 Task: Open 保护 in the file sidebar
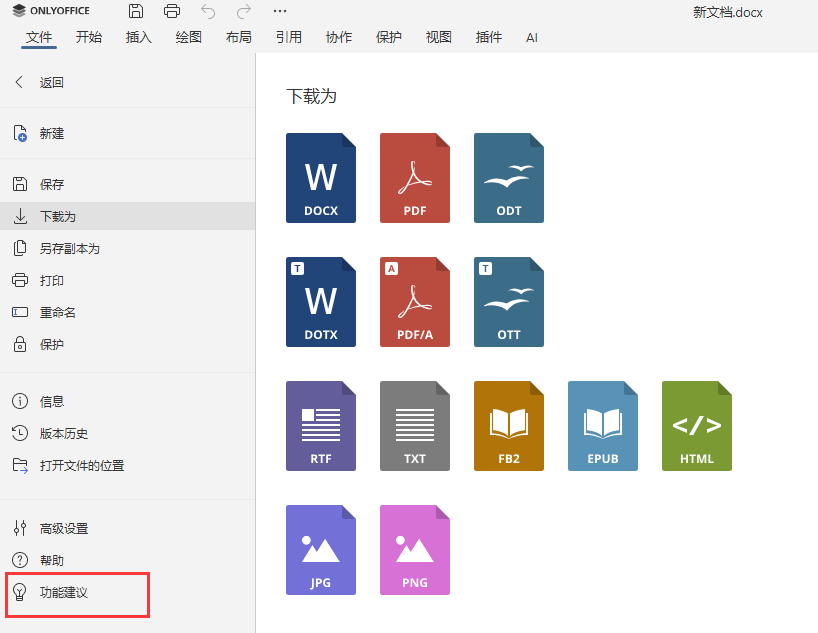pos(127,344)
